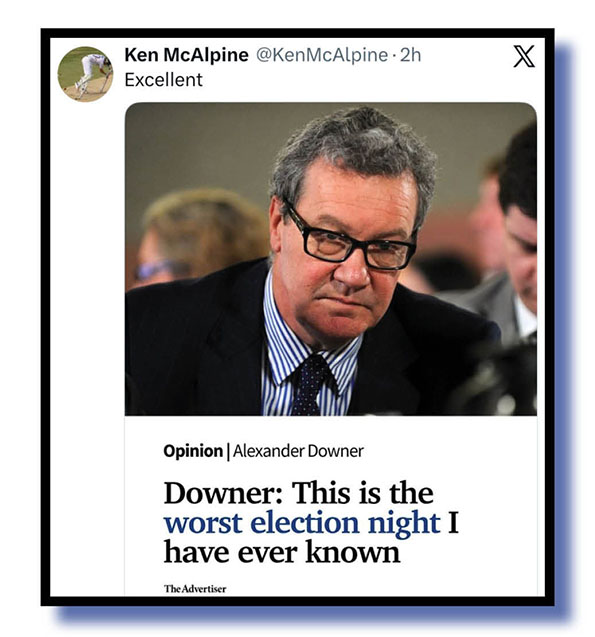Open the Alexander Downer author byline

299,451
